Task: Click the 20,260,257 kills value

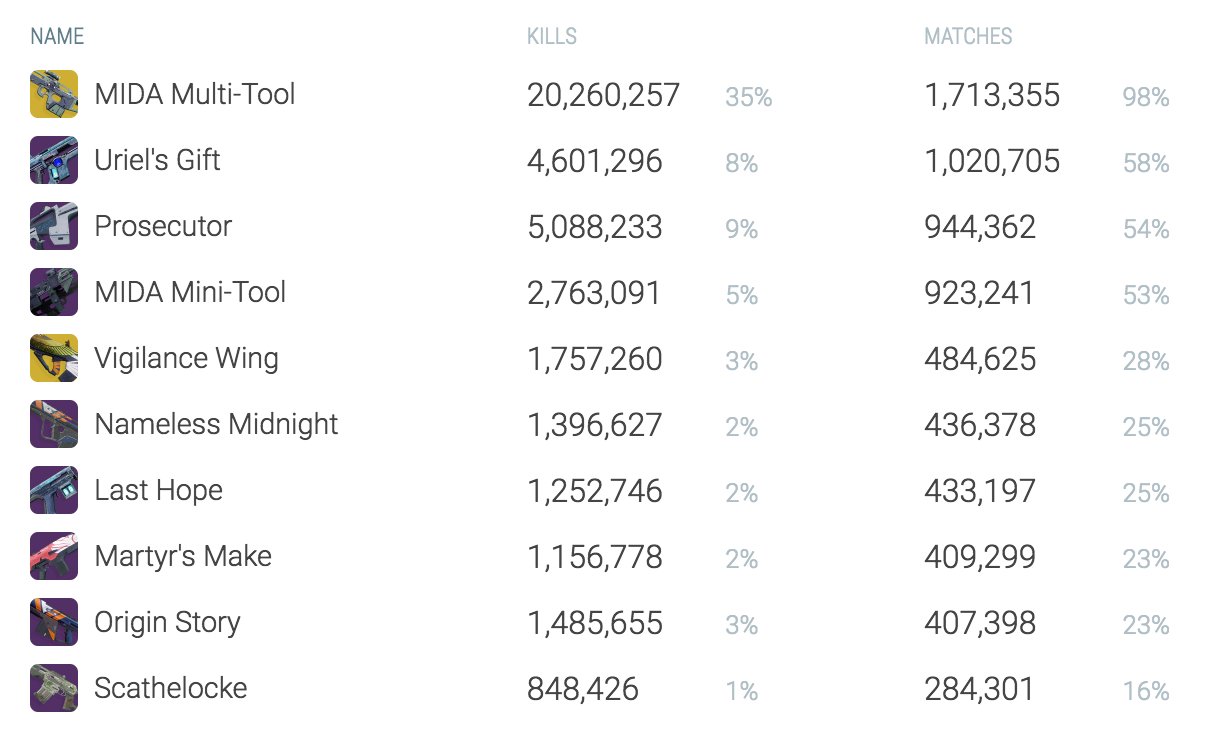Action: point(604,95)
